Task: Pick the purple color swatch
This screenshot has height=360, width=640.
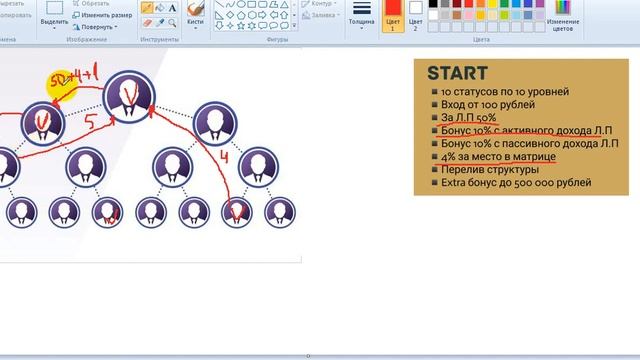Action: click(540, 4)
